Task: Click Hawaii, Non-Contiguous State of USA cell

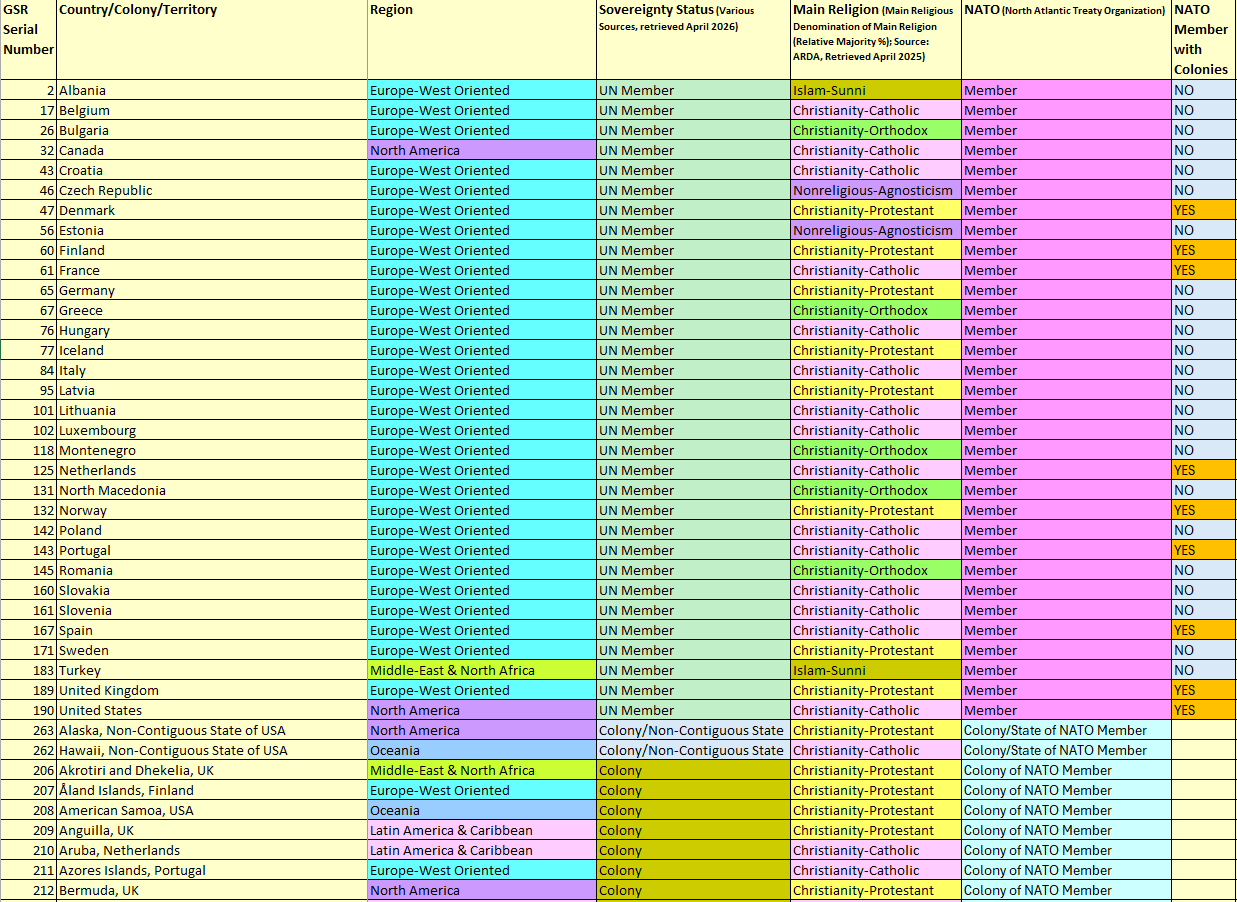Action: pos(212,750)
